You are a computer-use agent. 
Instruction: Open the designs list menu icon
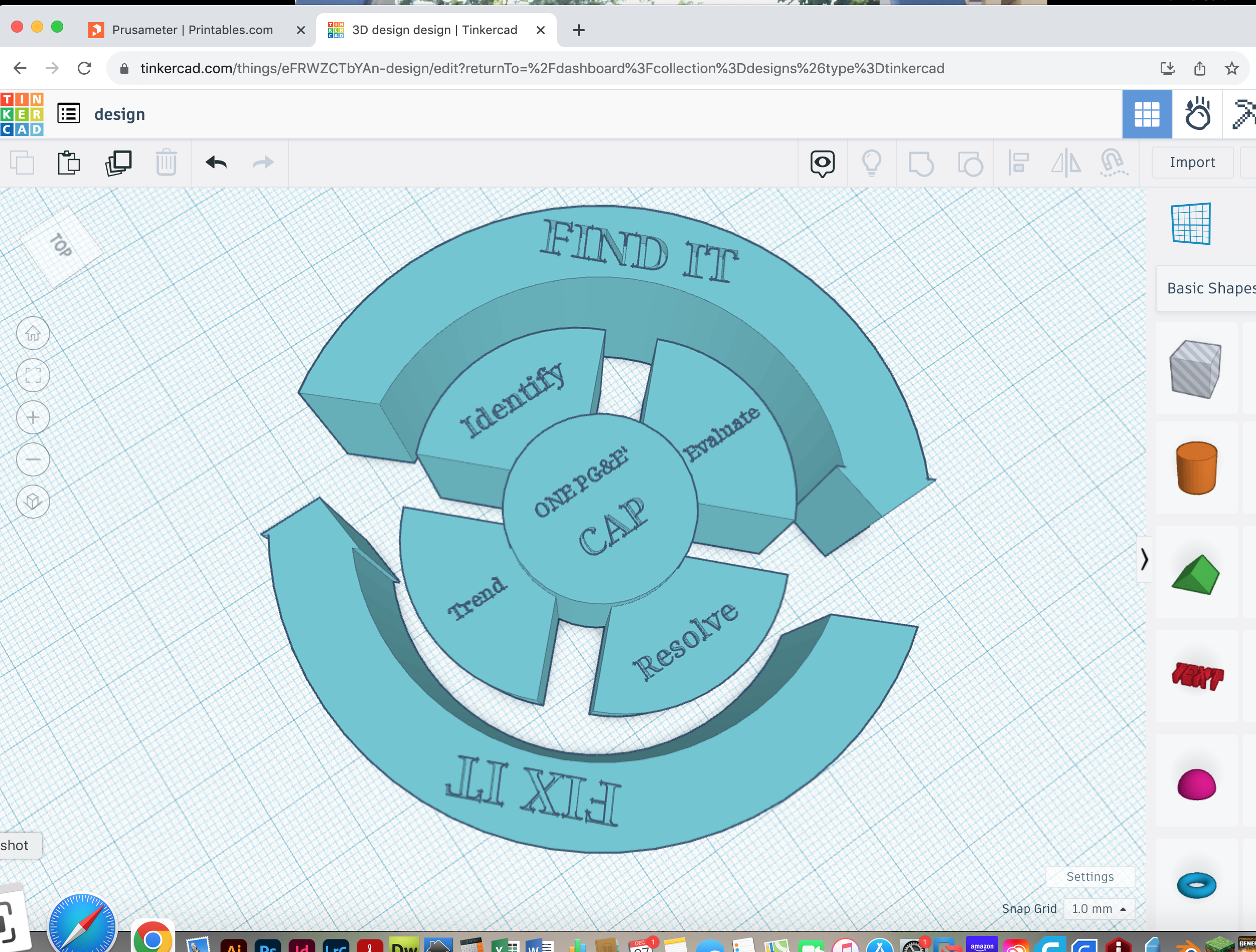coord(69,113)
